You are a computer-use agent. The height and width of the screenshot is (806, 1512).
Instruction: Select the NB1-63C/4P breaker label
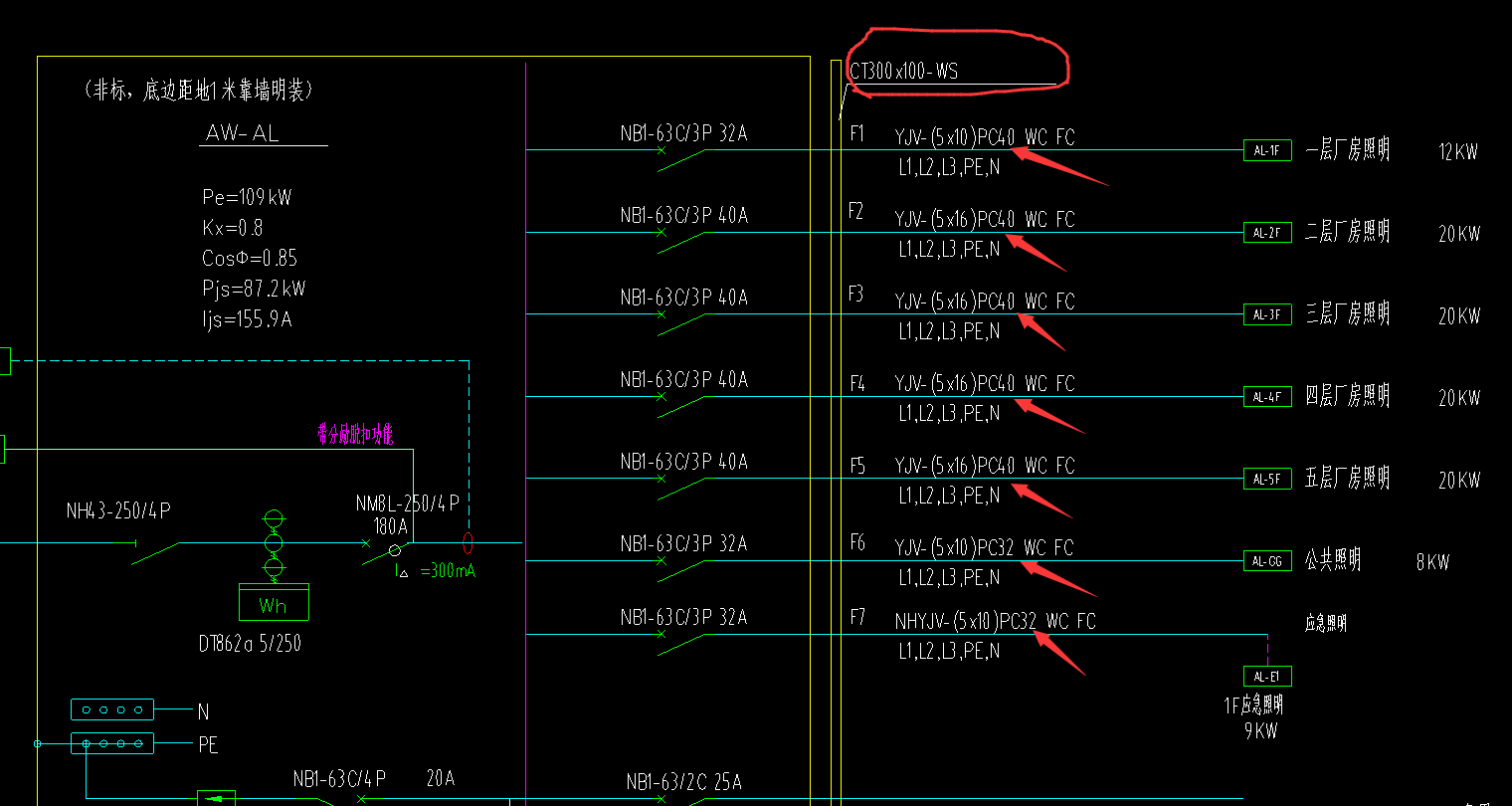click(339, 779)
